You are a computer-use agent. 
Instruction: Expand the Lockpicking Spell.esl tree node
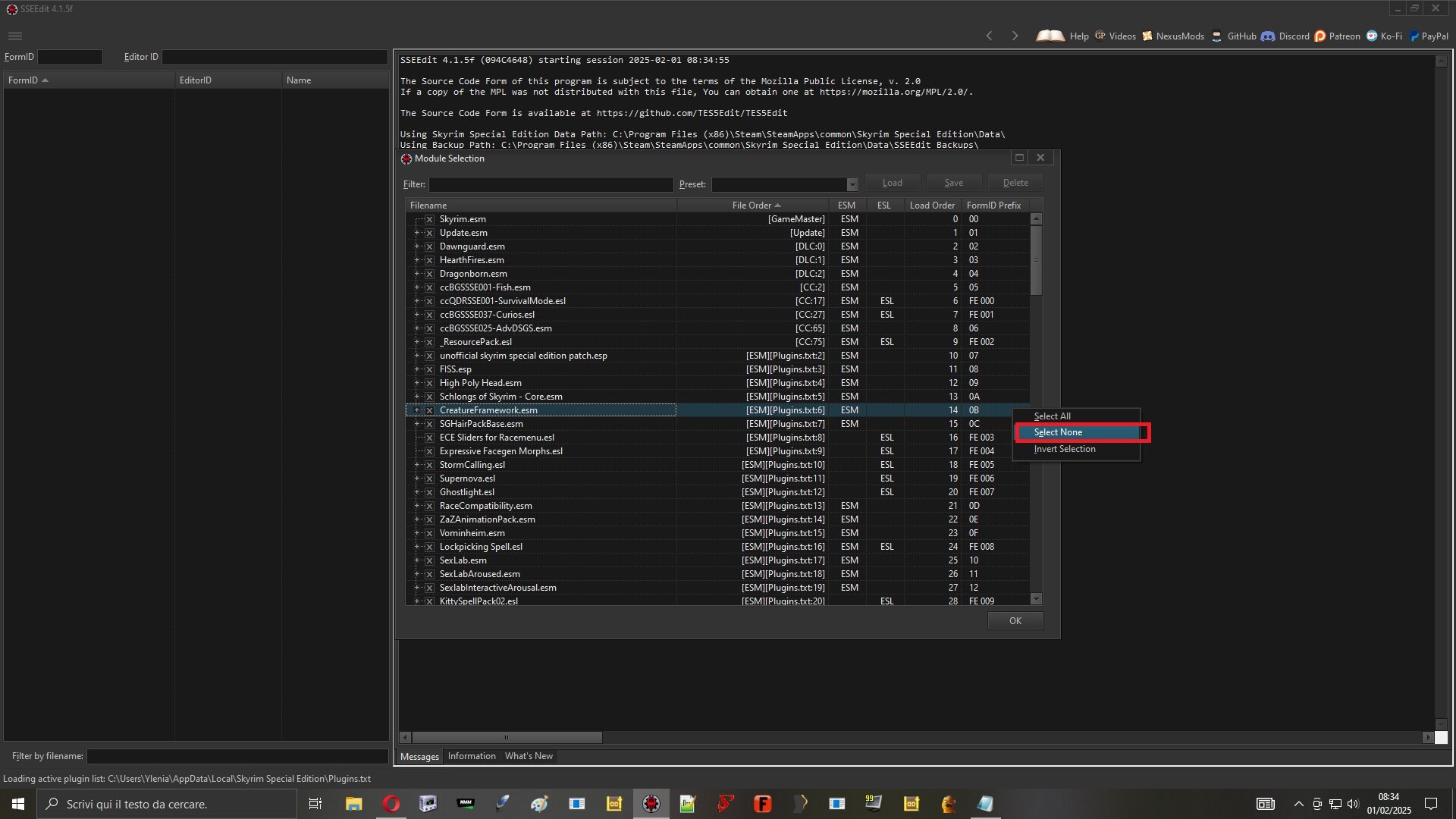click(x=416, y=547)
